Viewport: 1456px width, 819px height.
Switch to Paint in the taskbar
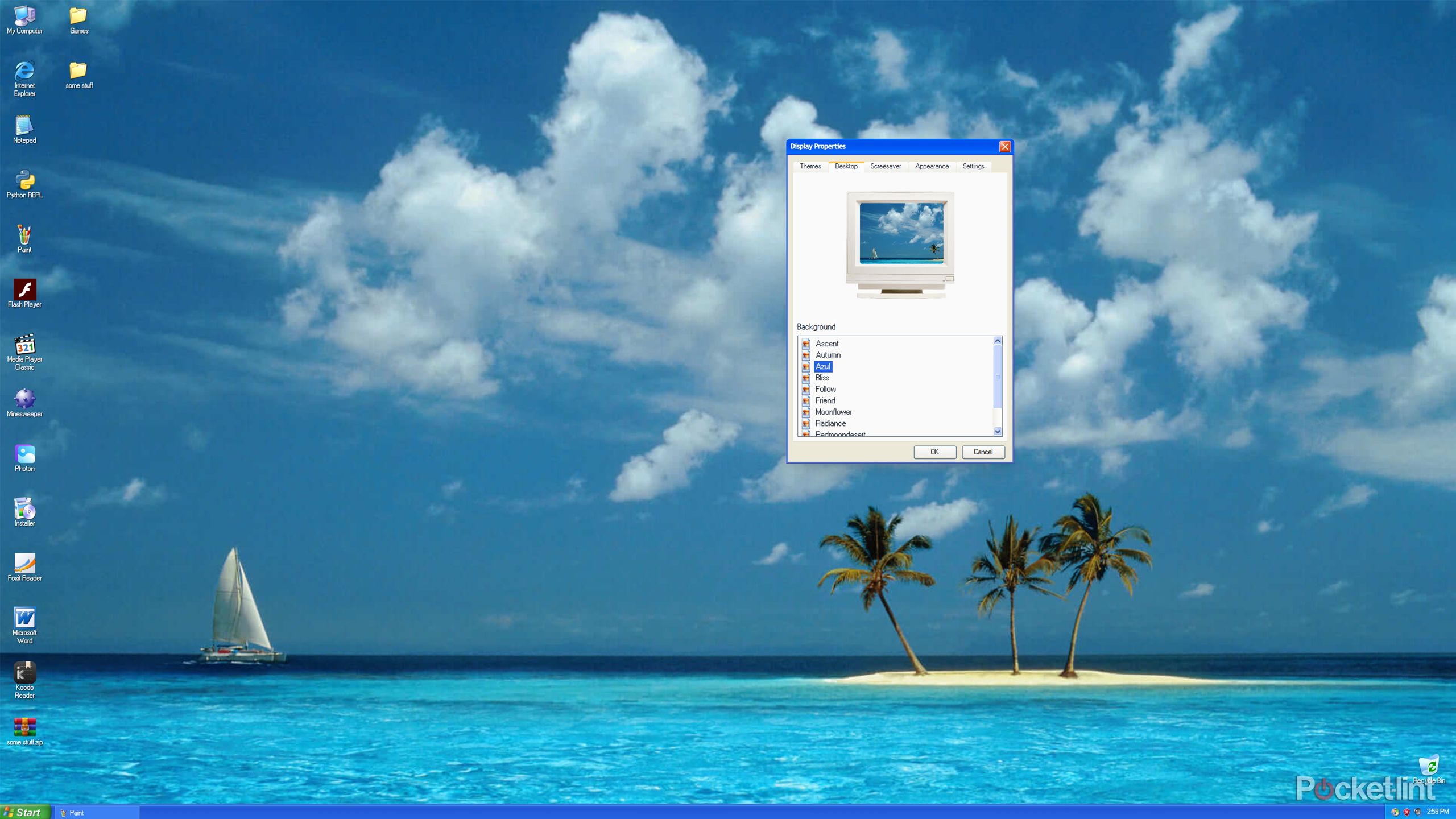pyautogui.click(x=97, y=813)
